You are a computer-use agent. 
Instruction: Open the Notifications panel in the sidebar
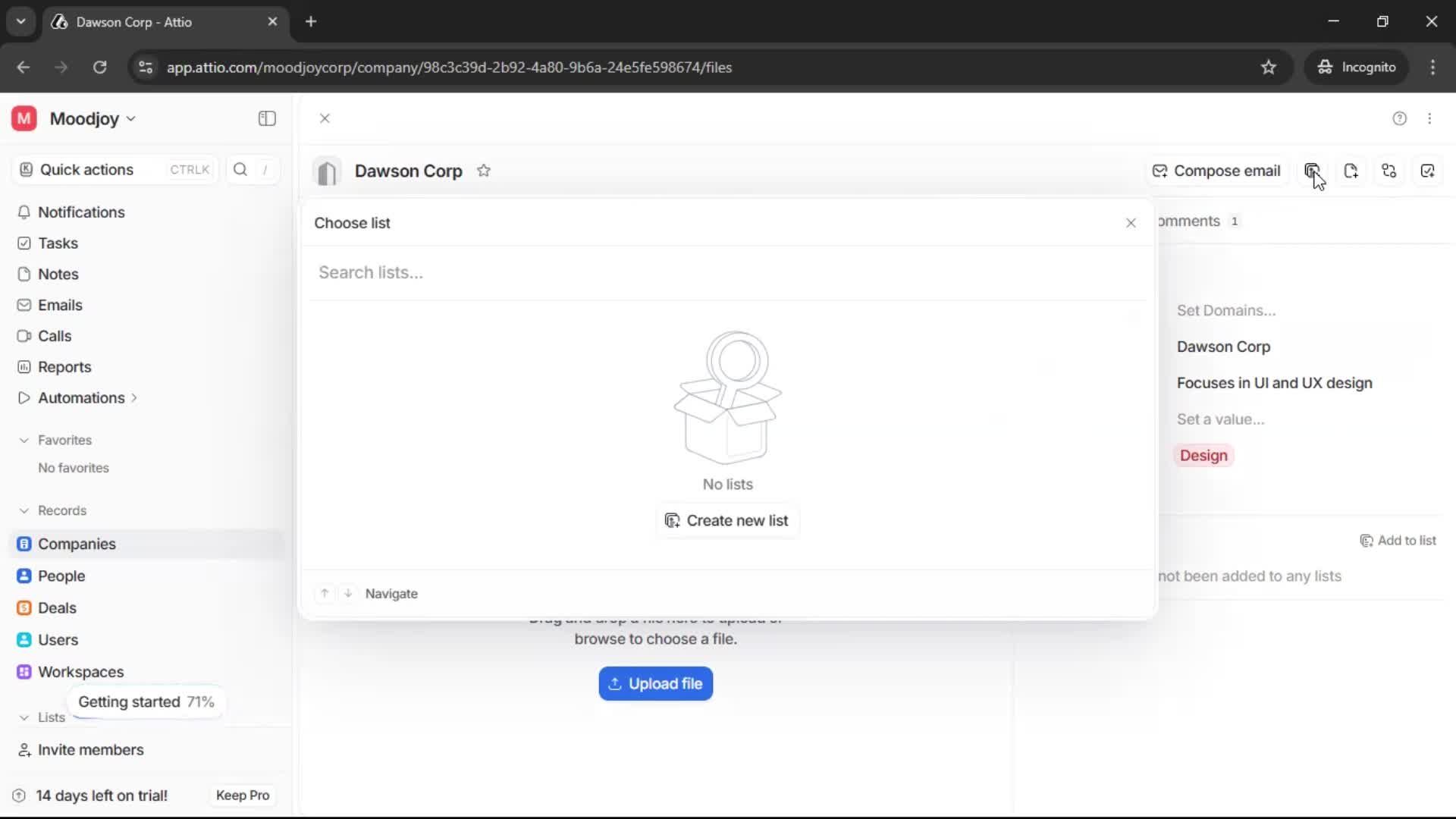coord(83,213)
